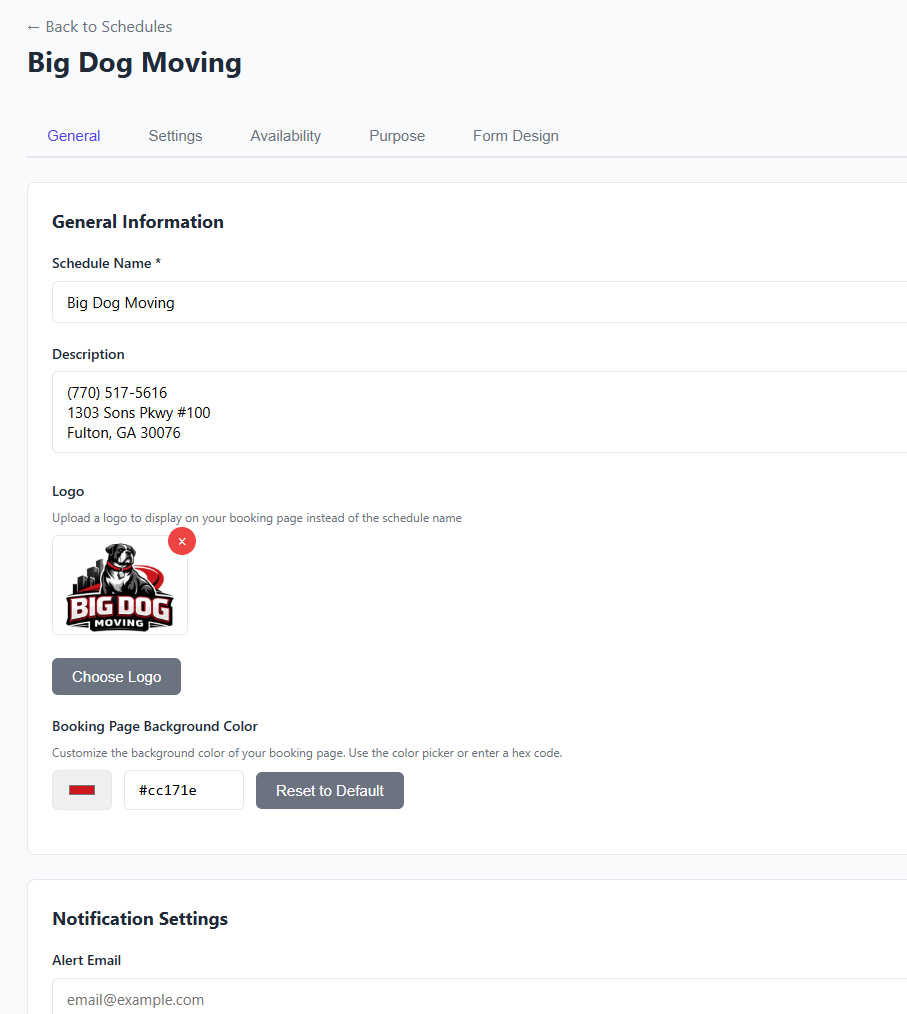
Task: Click the Reset to Default button
Action: click(329, 790)
